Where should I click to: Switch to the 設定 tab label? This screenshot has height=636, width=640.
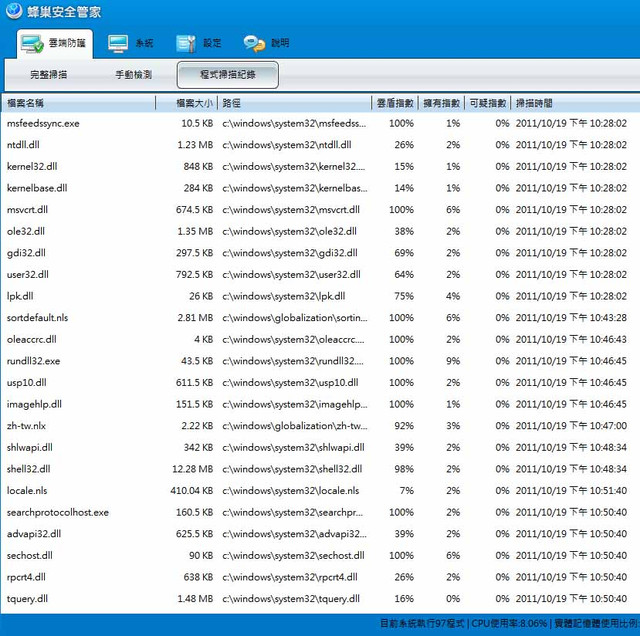(x=212, y=43)
